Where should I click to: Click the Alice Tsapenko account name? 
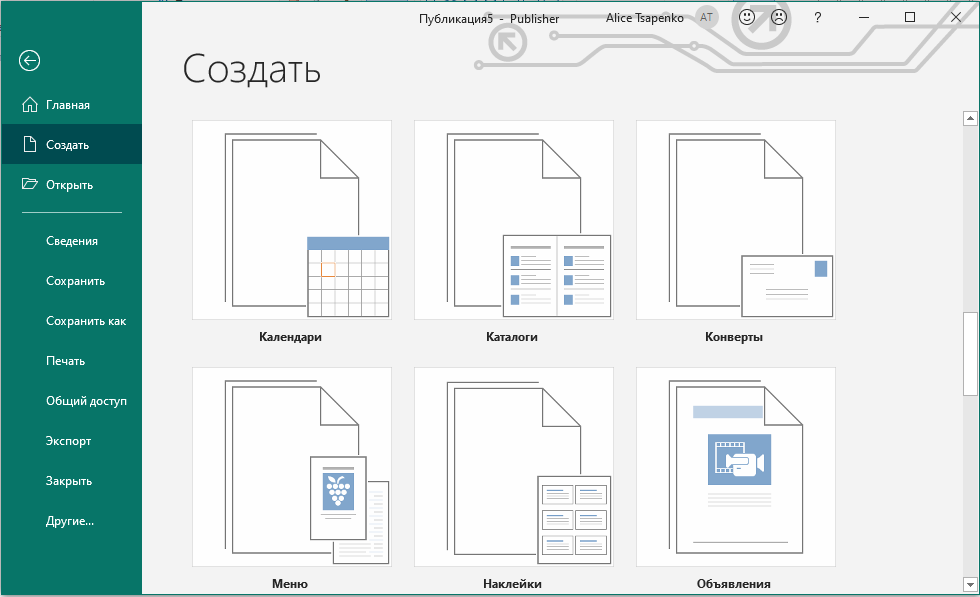(x=644, y=18)
